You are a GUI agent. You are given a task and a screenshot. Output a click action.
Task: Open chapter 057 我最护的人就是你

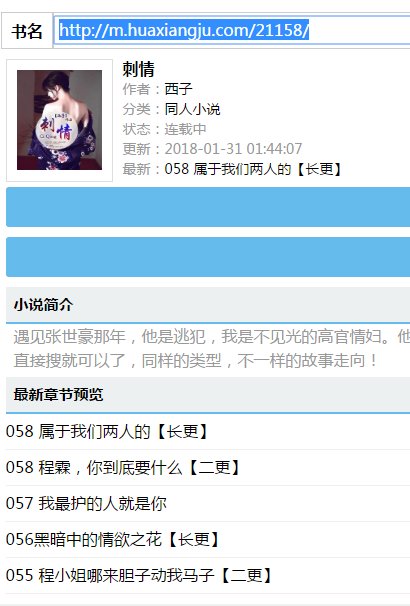coord(86,504)
